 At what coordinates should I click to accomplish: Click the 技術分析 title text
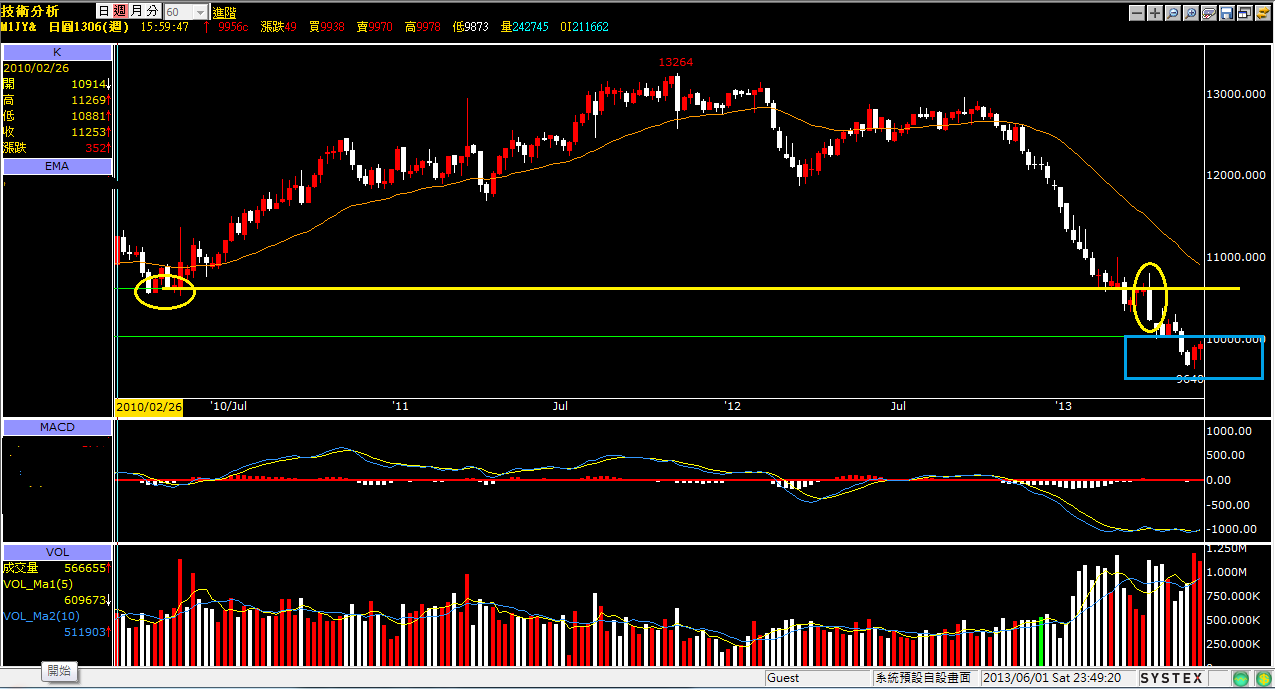[x=30, y=11]
